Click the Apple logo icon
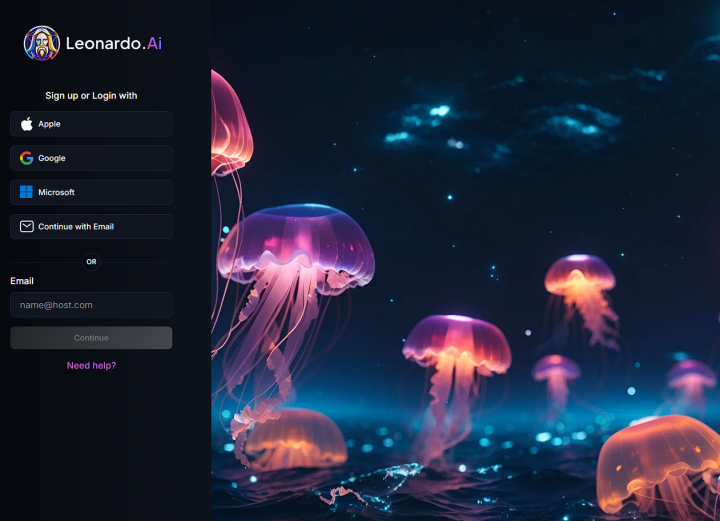 [x=27, y=124]
